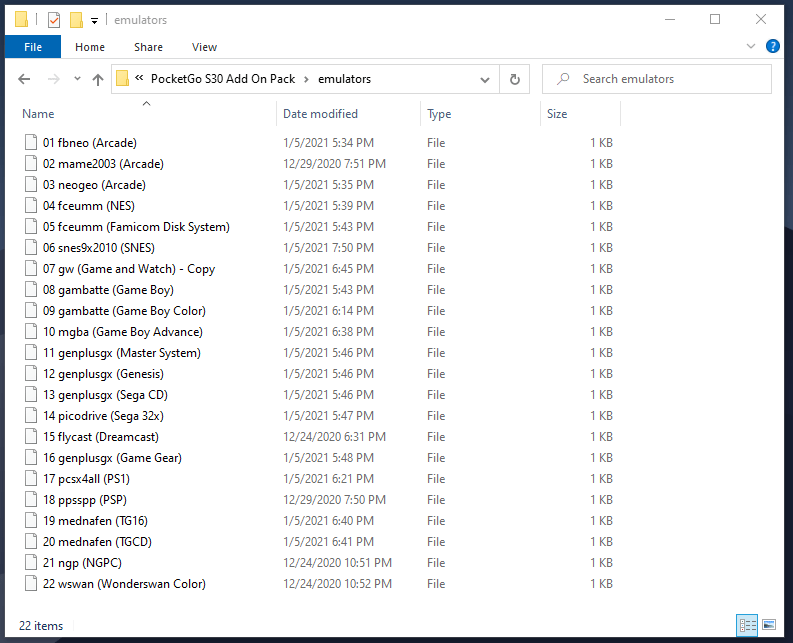The width and height of the screenshot is (793, 643).
Task: Select the file icon for 15 flycast (Dreamcast)
Action: pos(31,437)
